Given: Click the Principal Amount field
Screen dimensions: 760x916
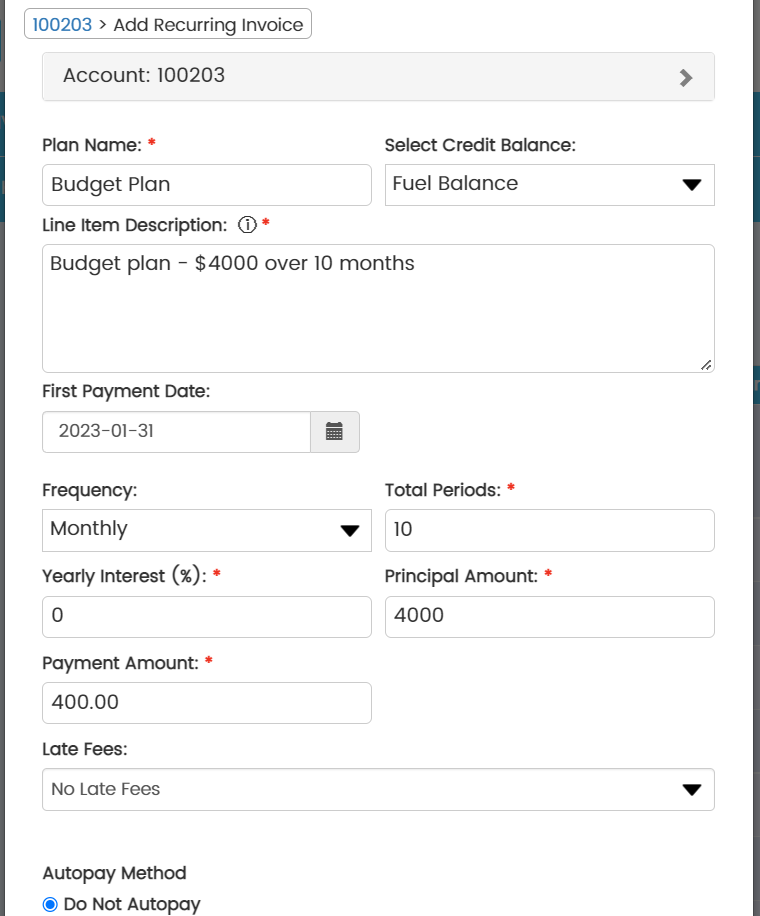Looking at the screenshot, I should pos(549,617).
